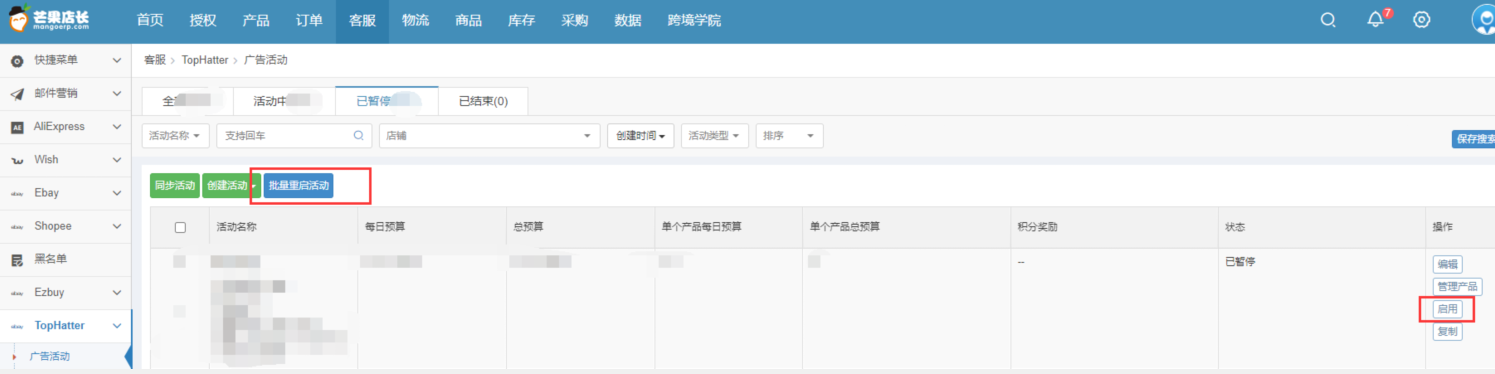The width and height of the screenshot is (1495, 374).
Task: Expand the Ezbuy chevron
Action: click(117, 292)
